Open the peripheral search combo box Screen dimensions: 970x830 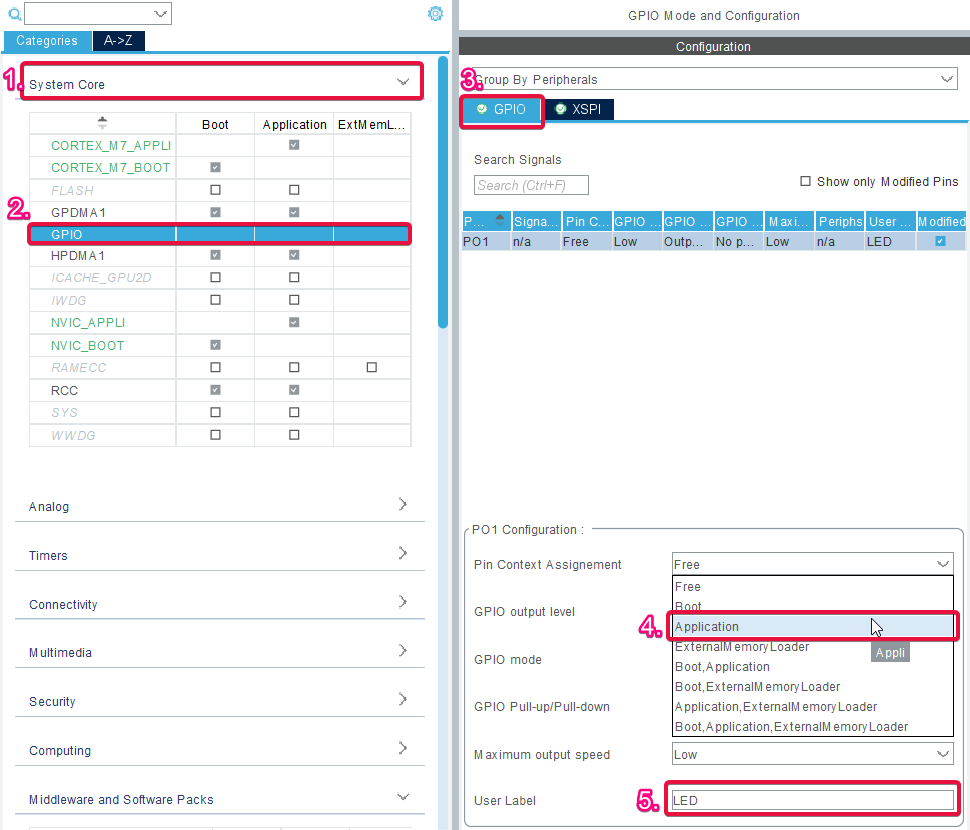98,14
